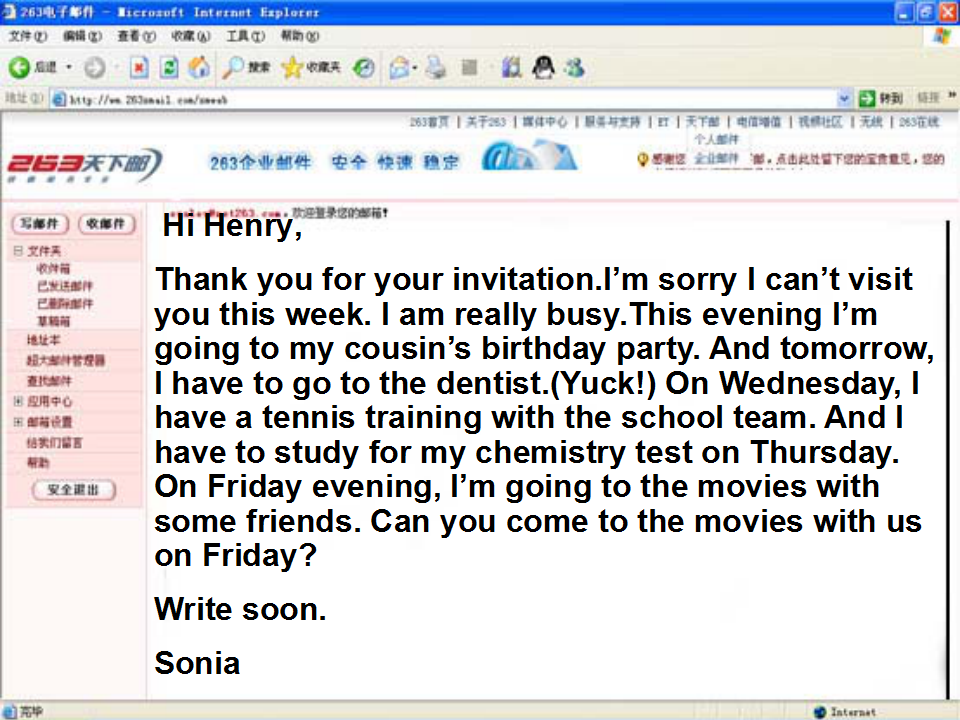Image resolution: width=960 pixels, height=720 pixels.
Task: Go to the browser Home icon
Action: 199,67
